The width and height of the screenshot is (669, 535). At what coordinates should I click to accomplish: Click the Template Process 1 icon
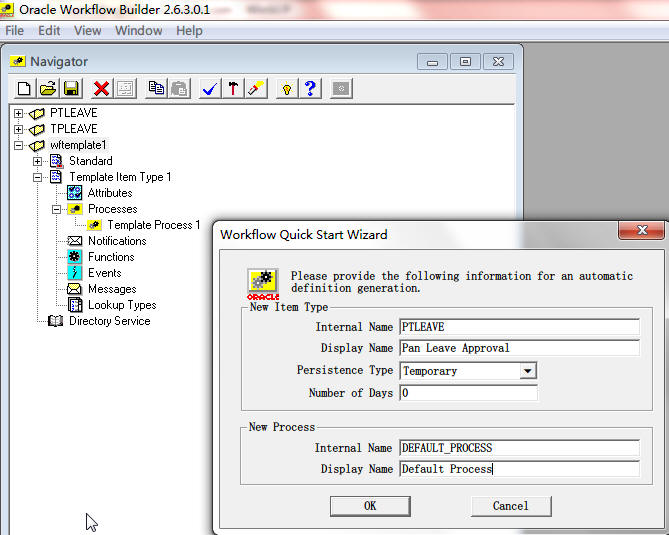[94, 225]
